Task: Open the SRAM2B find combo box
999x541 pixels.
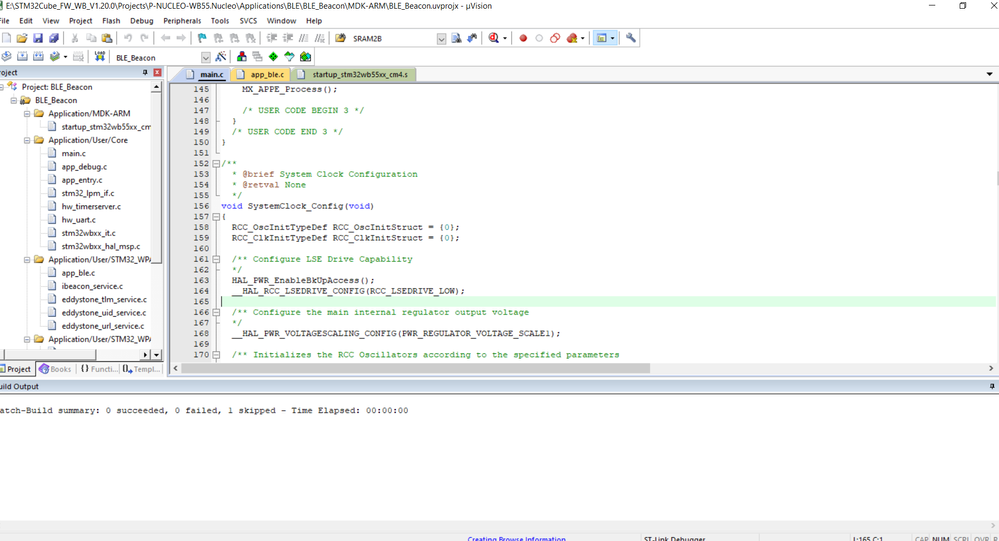Action: tap(441, 38)
